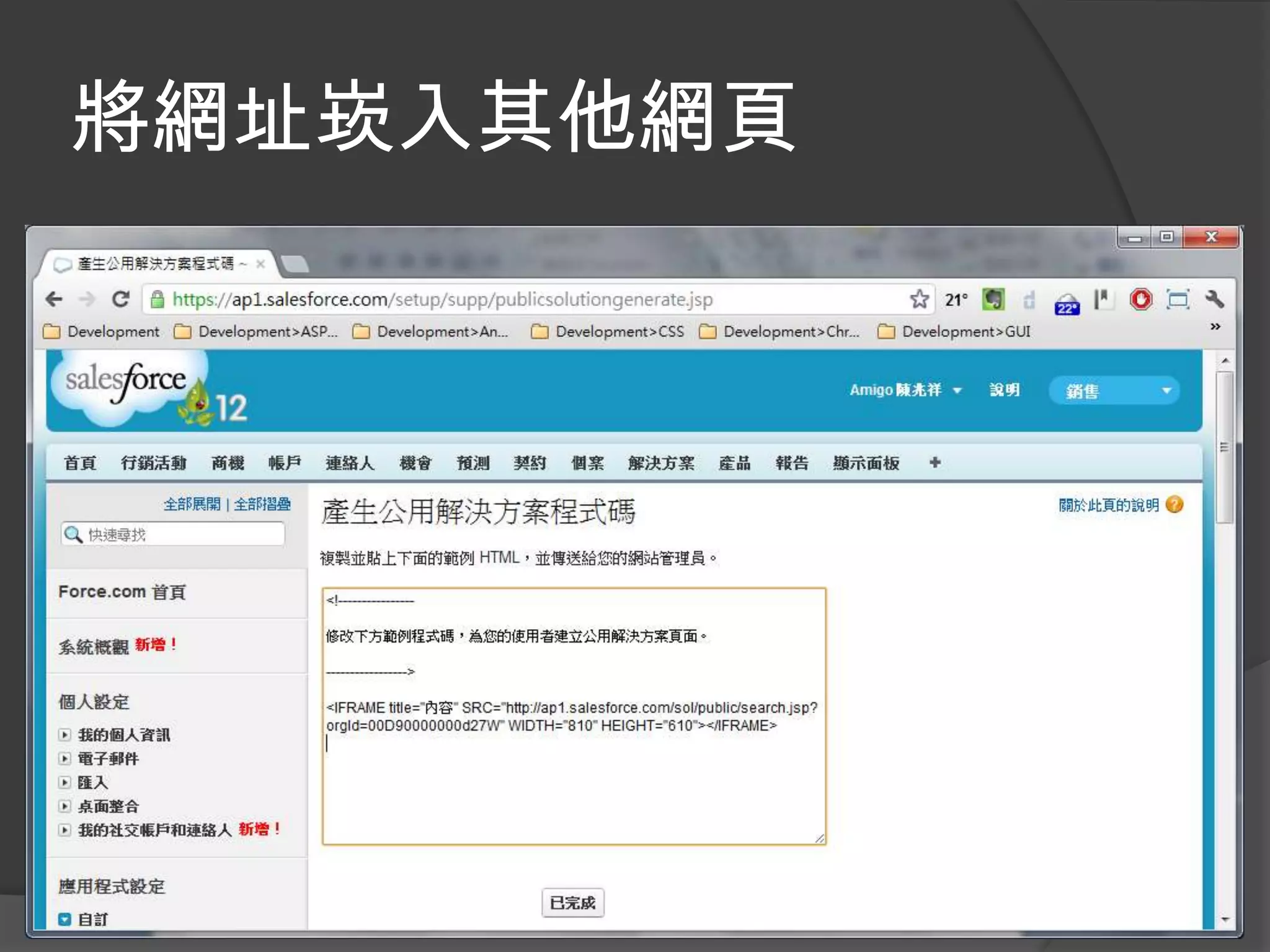This screenshot has height=952, width=1270.
Task: Open the 連絡人 tab
Action: click(x=350, y=463)
